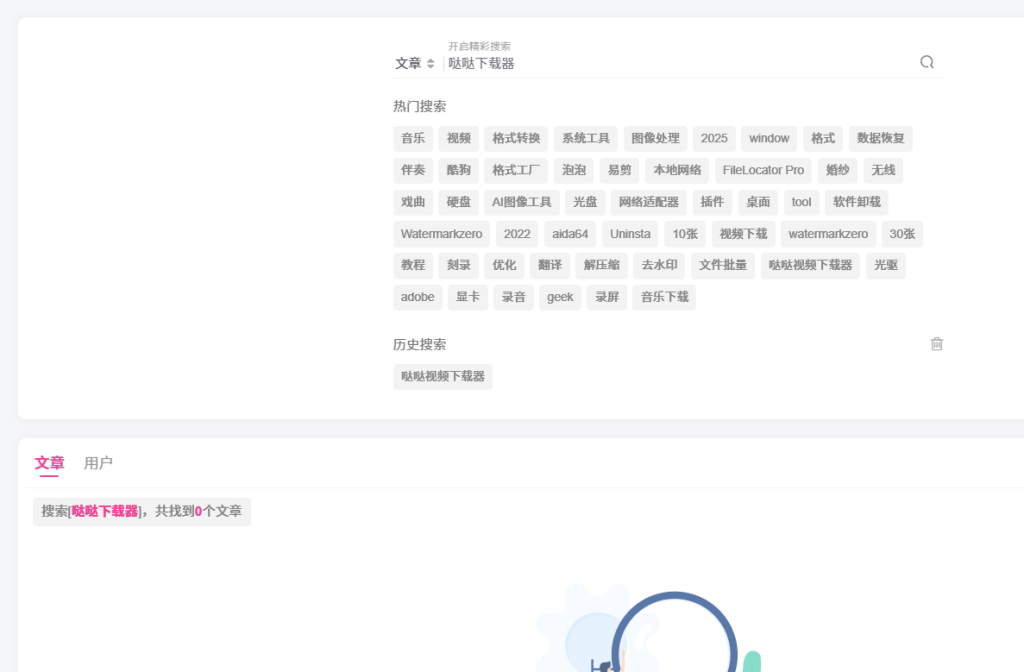
Task: Pick the FileLocator Pro tag
Action: (763, 171)
